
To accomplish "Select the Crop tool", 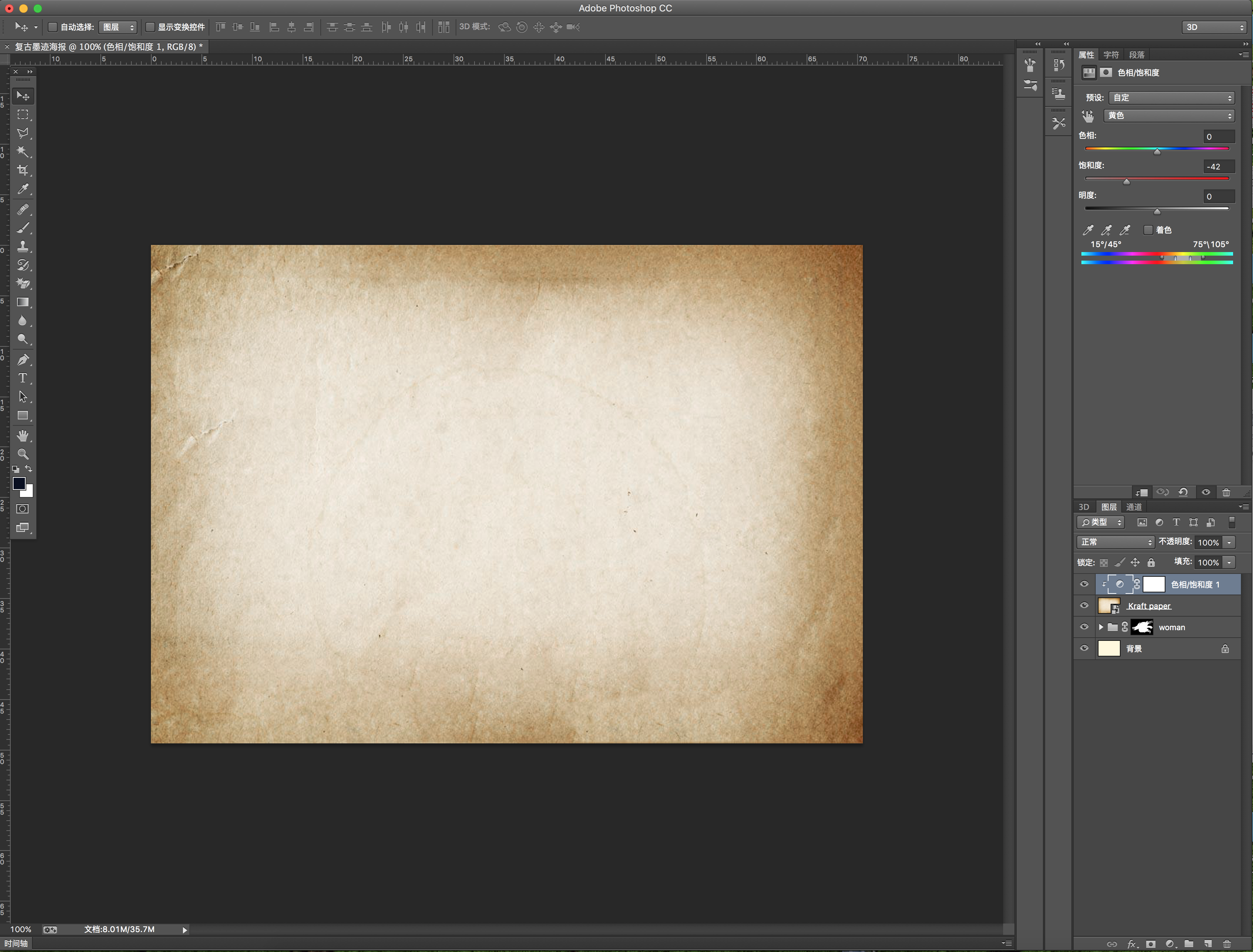I will (x=23, y=170).
